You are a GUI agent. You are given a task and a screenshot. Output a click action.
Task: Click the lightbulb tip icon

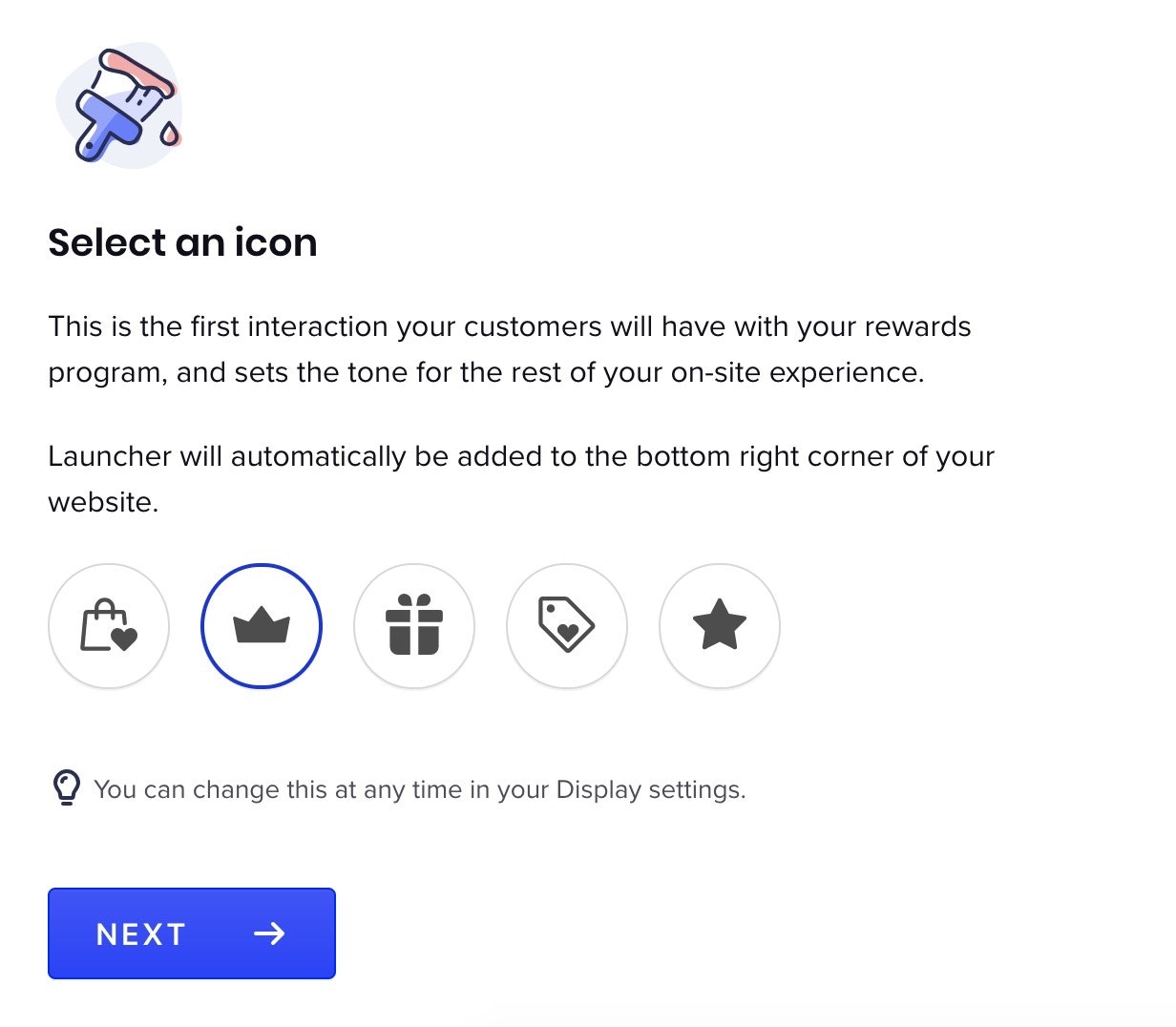tap(66, 788)
